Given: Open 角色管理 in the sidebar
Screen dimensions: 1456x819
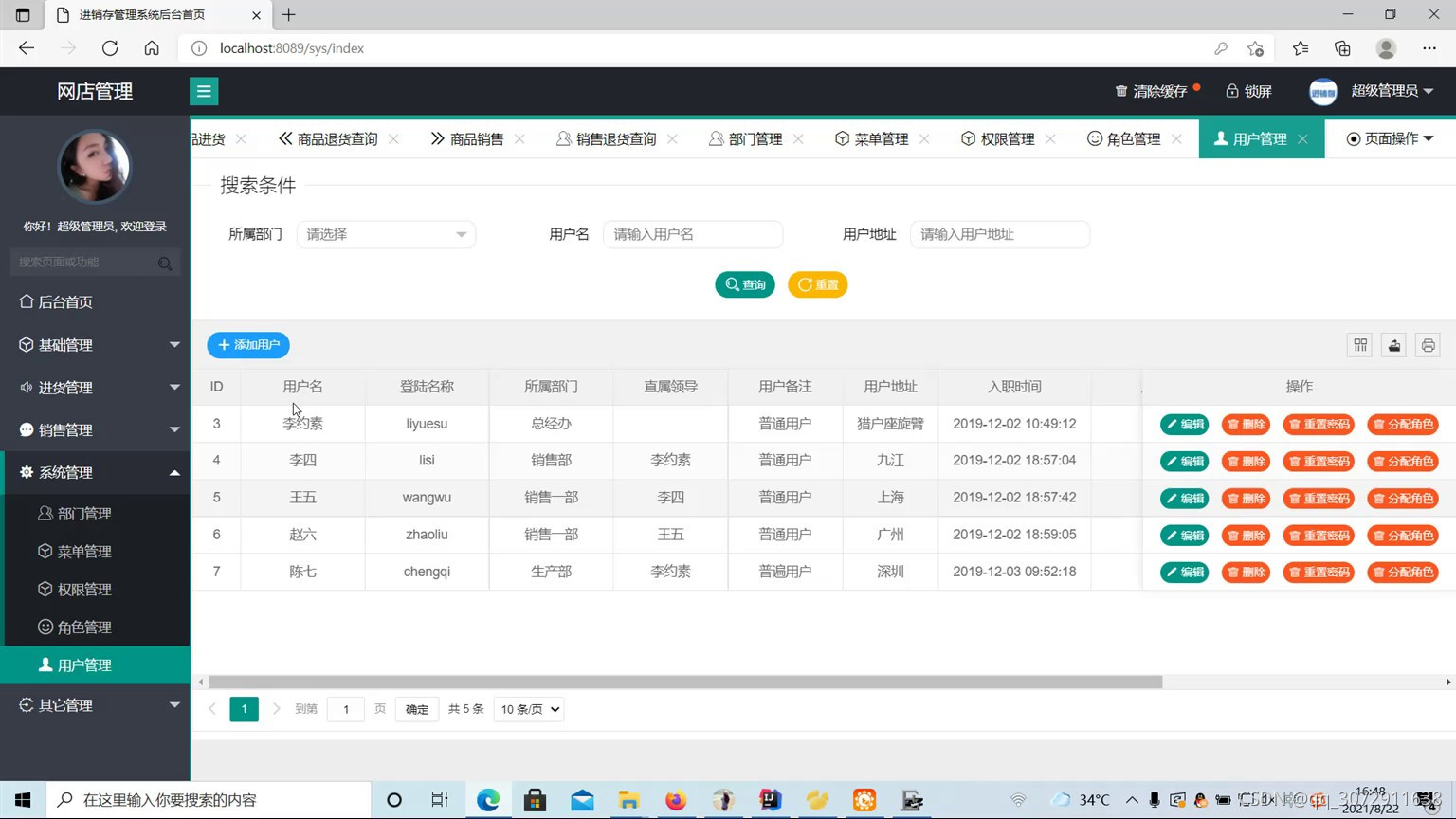Looking at the screenshot, I should (x=95, y=627).
